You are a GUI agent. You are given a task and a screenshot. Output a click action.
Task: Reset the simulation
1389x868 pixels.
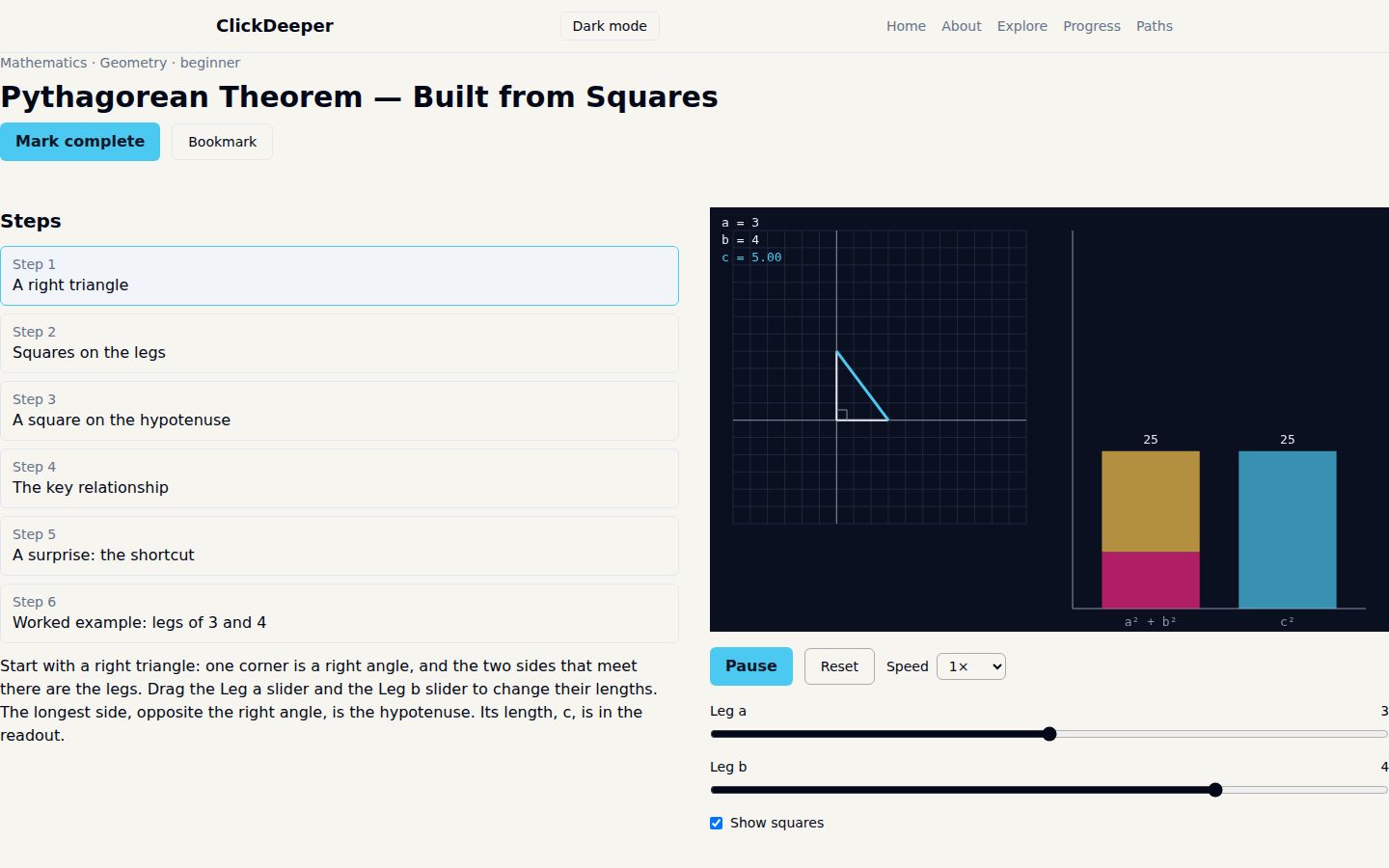point(839,666)
